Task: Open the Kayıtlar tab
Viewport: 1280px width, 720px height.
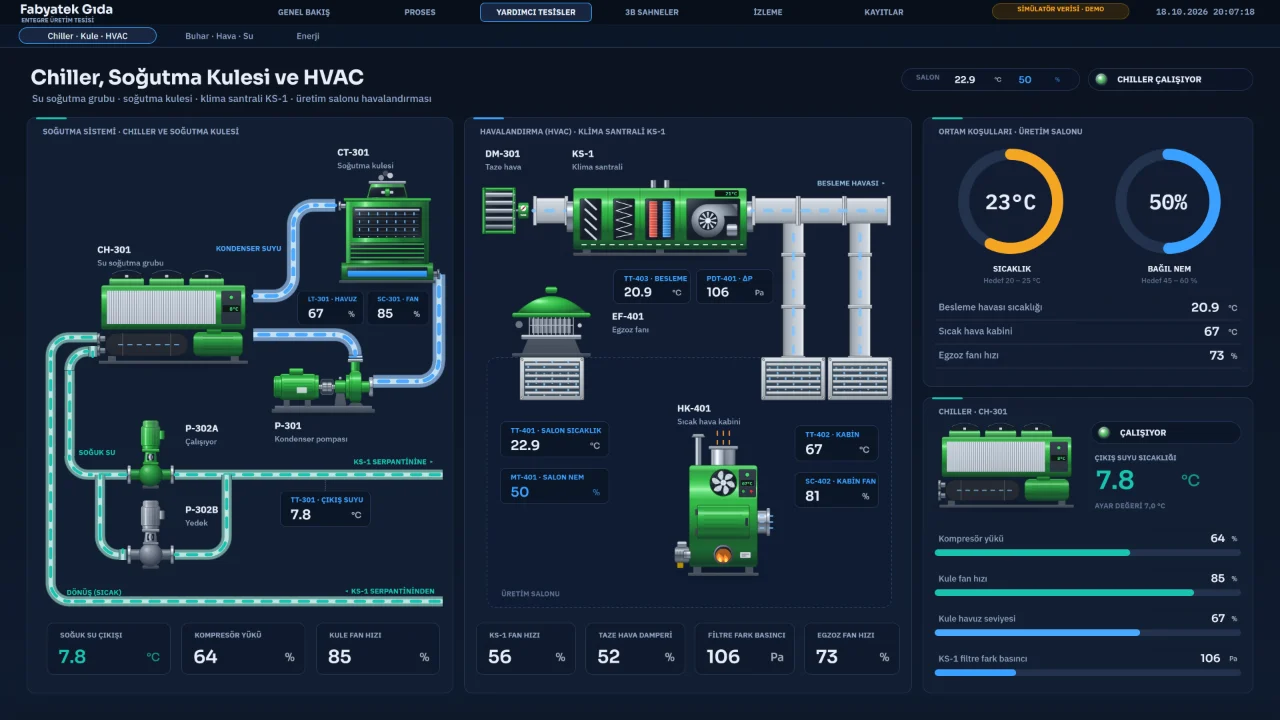Action: click(x=884, y=12)
